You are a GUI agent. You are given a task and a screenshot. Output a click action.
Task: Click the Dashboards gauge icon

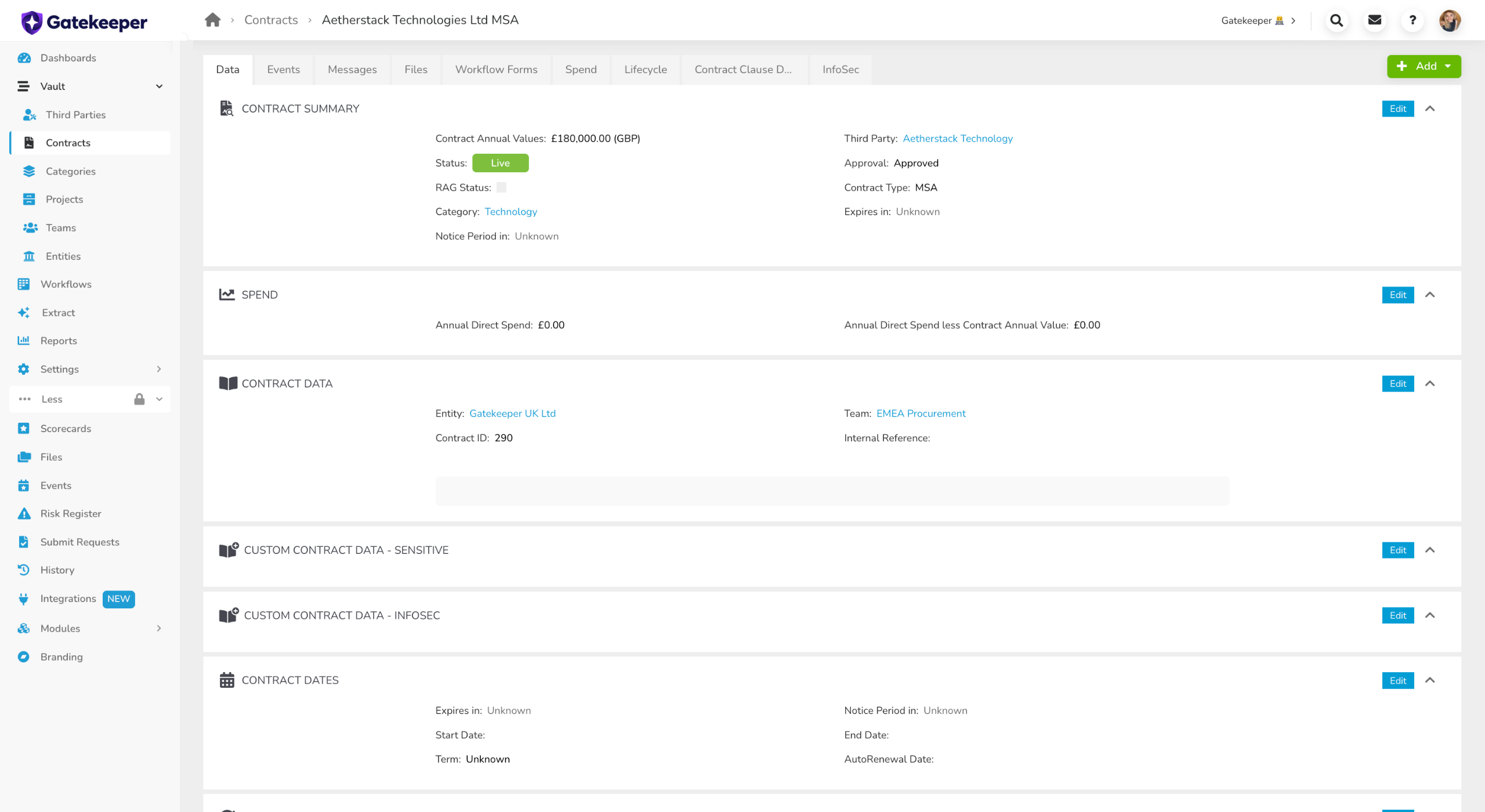click(x=24, y=58)
